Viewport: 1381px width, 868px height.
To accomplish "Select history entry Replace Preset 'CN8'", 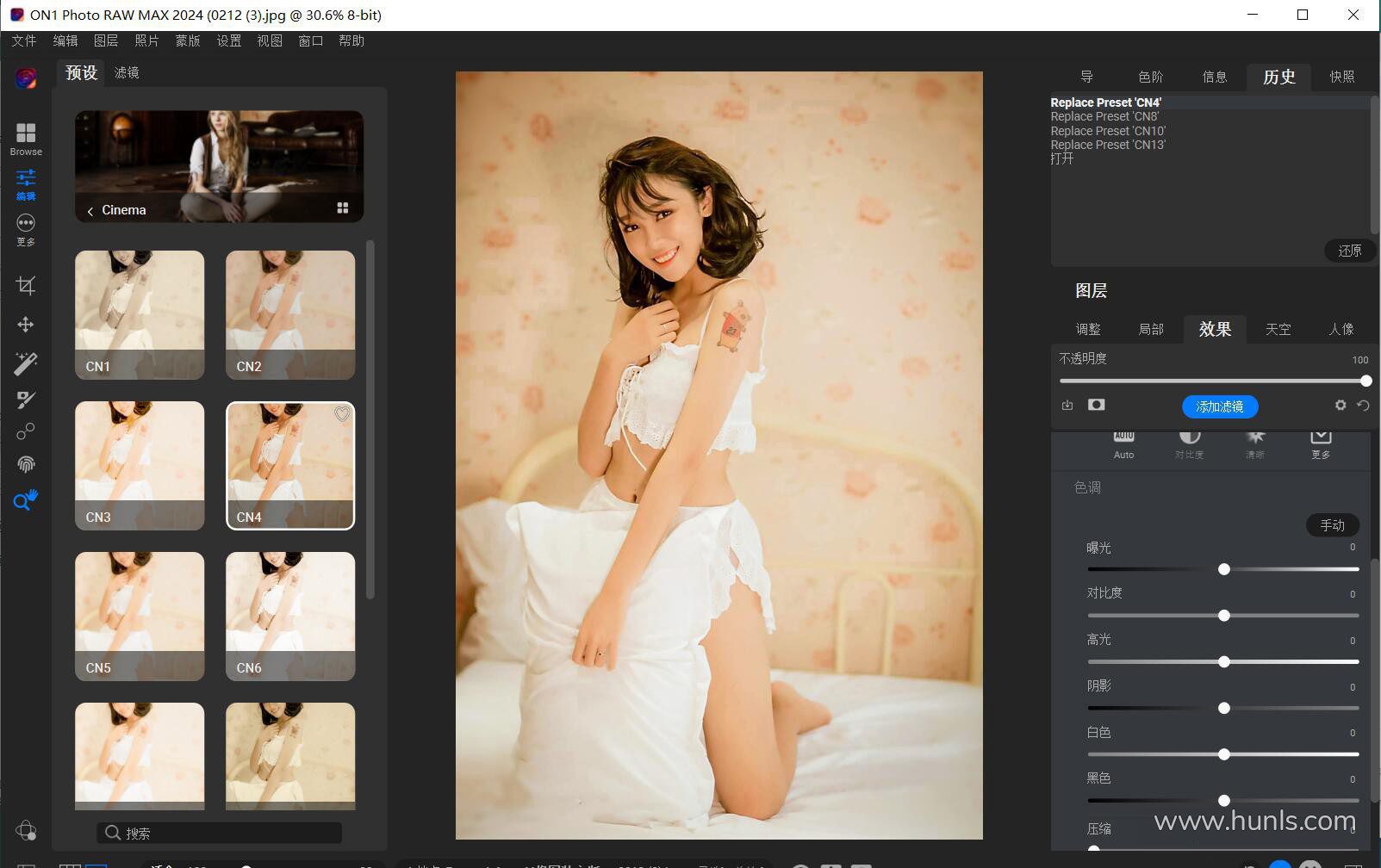I will coord(1104,116).
